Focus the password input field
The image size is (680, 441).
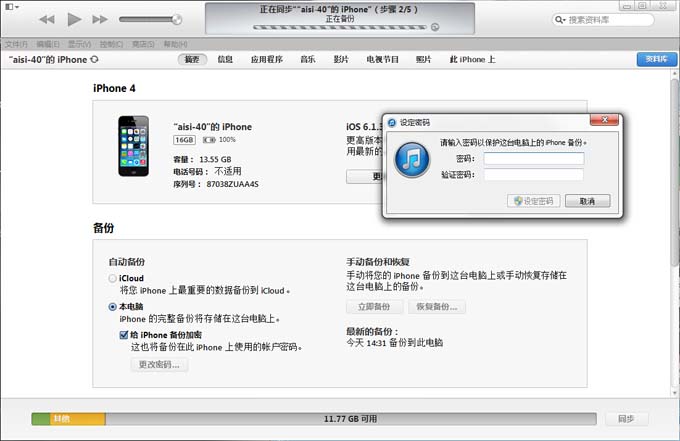pos(534,159)
